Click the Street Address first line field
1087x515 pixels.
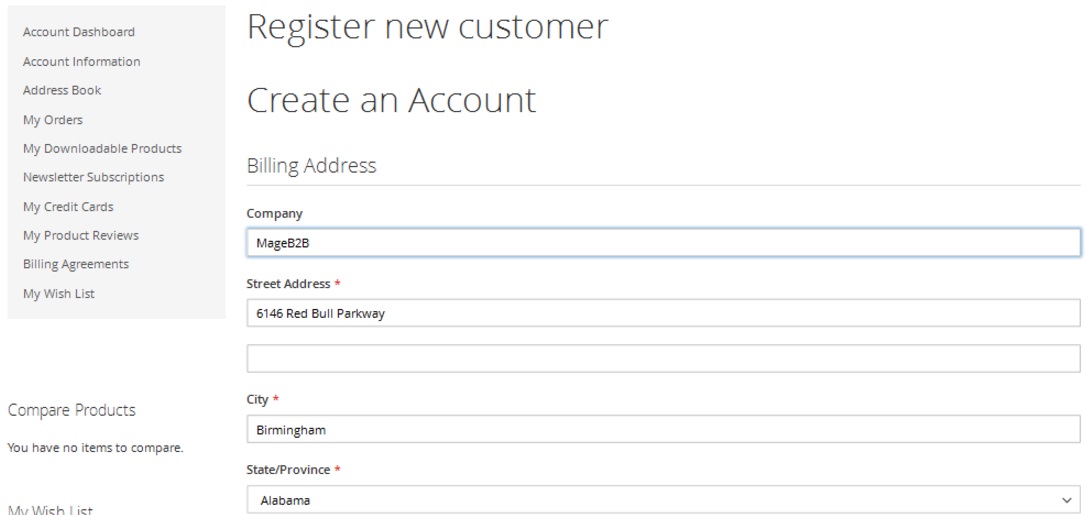(663, 313)
